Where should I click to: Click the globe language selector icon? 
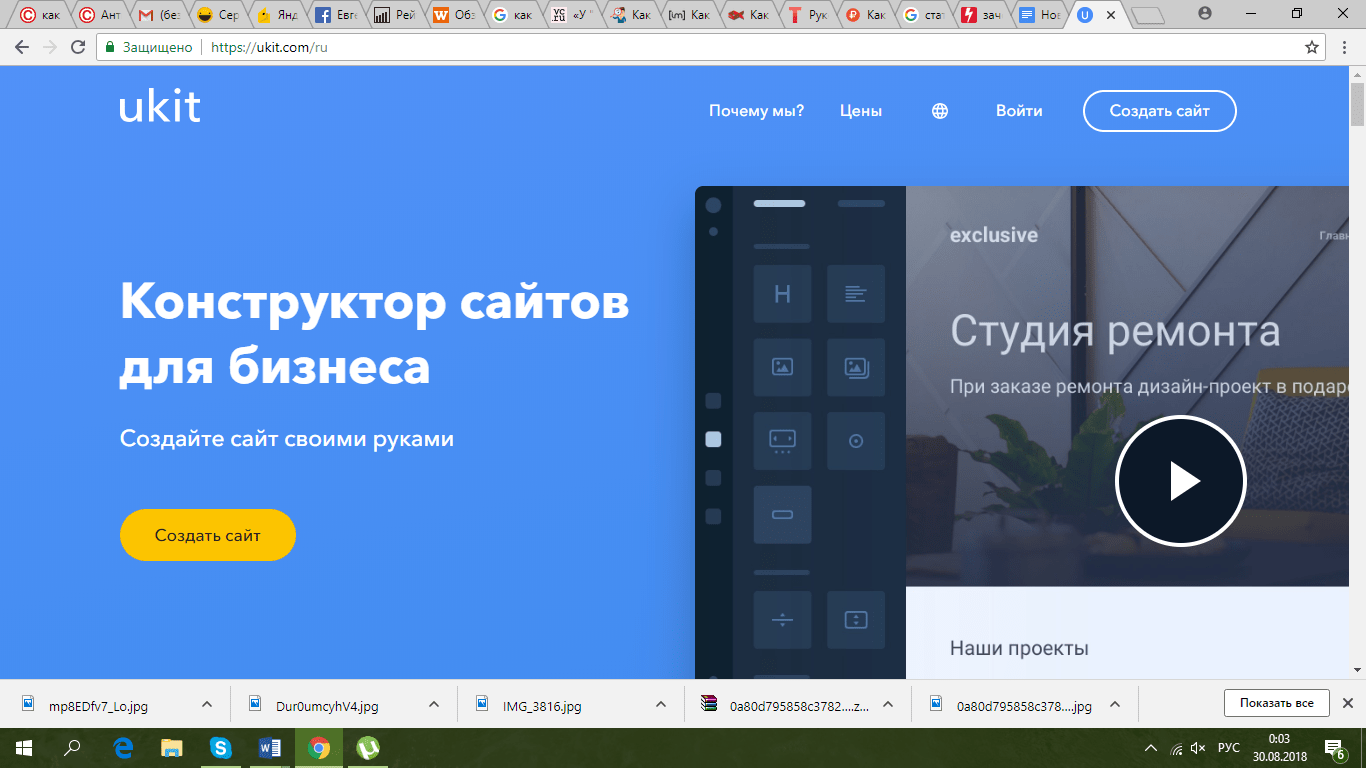pyautogui.click(x=940, y=111)
